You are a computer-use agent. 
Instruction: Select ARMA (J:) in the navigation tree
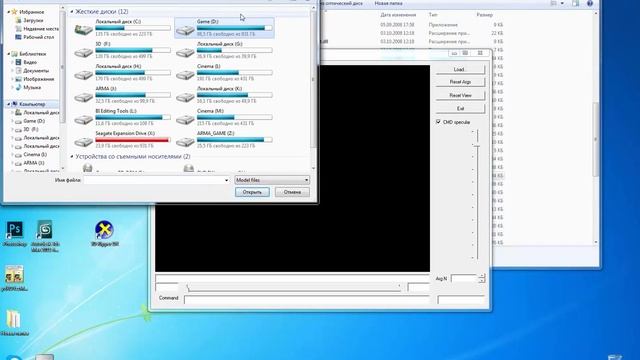click(x=34, y=163)
